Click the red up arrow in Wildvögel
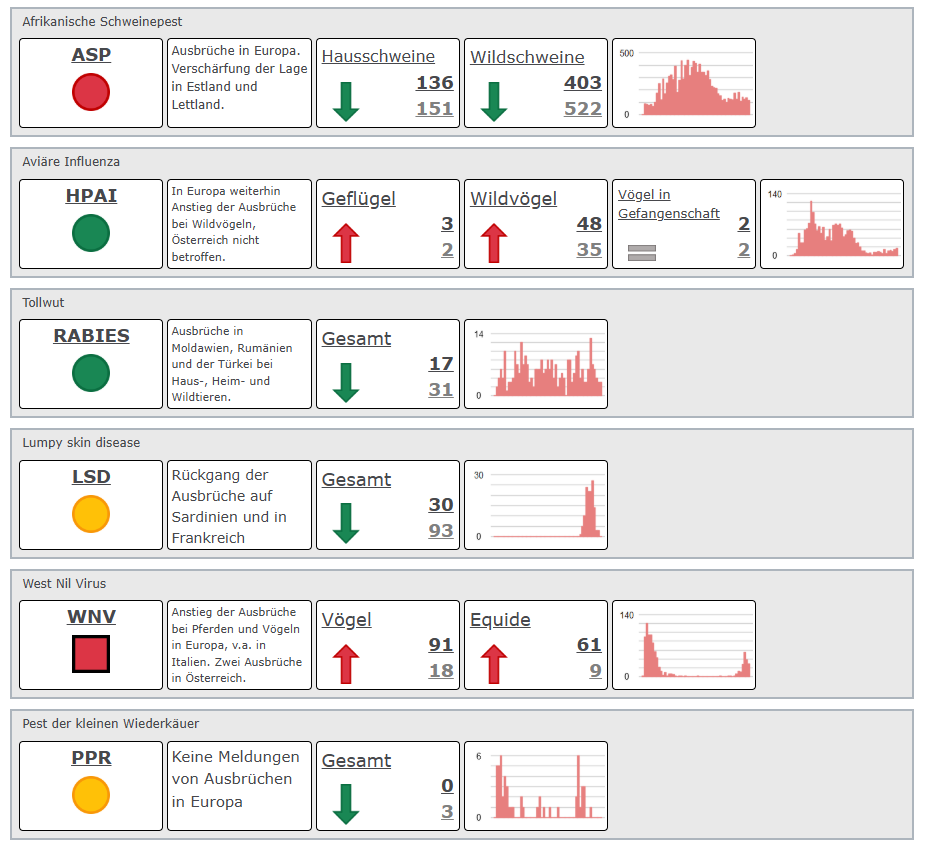 (x=494, y=243)
